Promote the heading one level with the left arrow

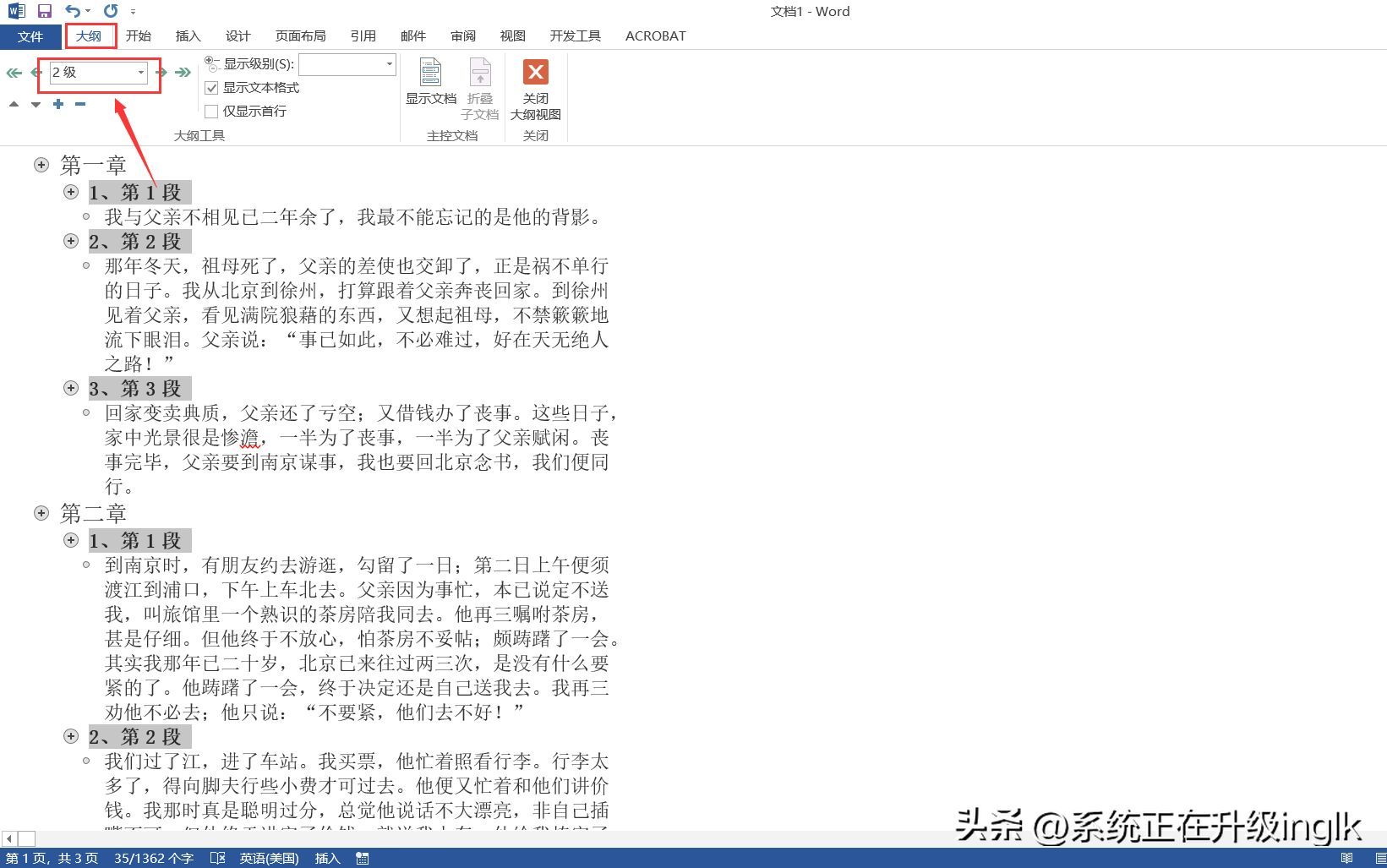click(x=36, y=73)
